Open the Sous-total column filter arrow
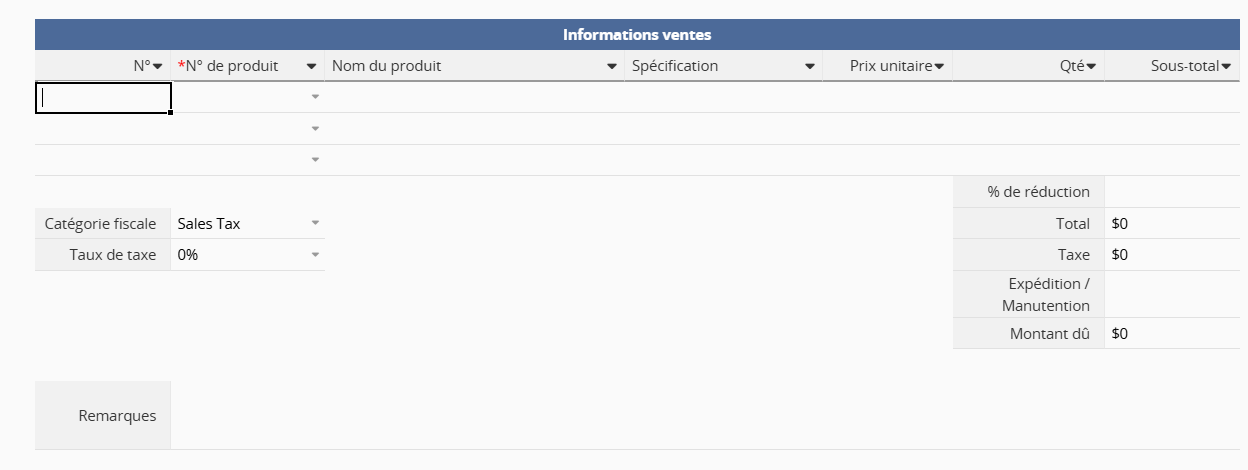Image resolution: width=1248 pixels, height=470 pixels. click(x=1226, y=67)
